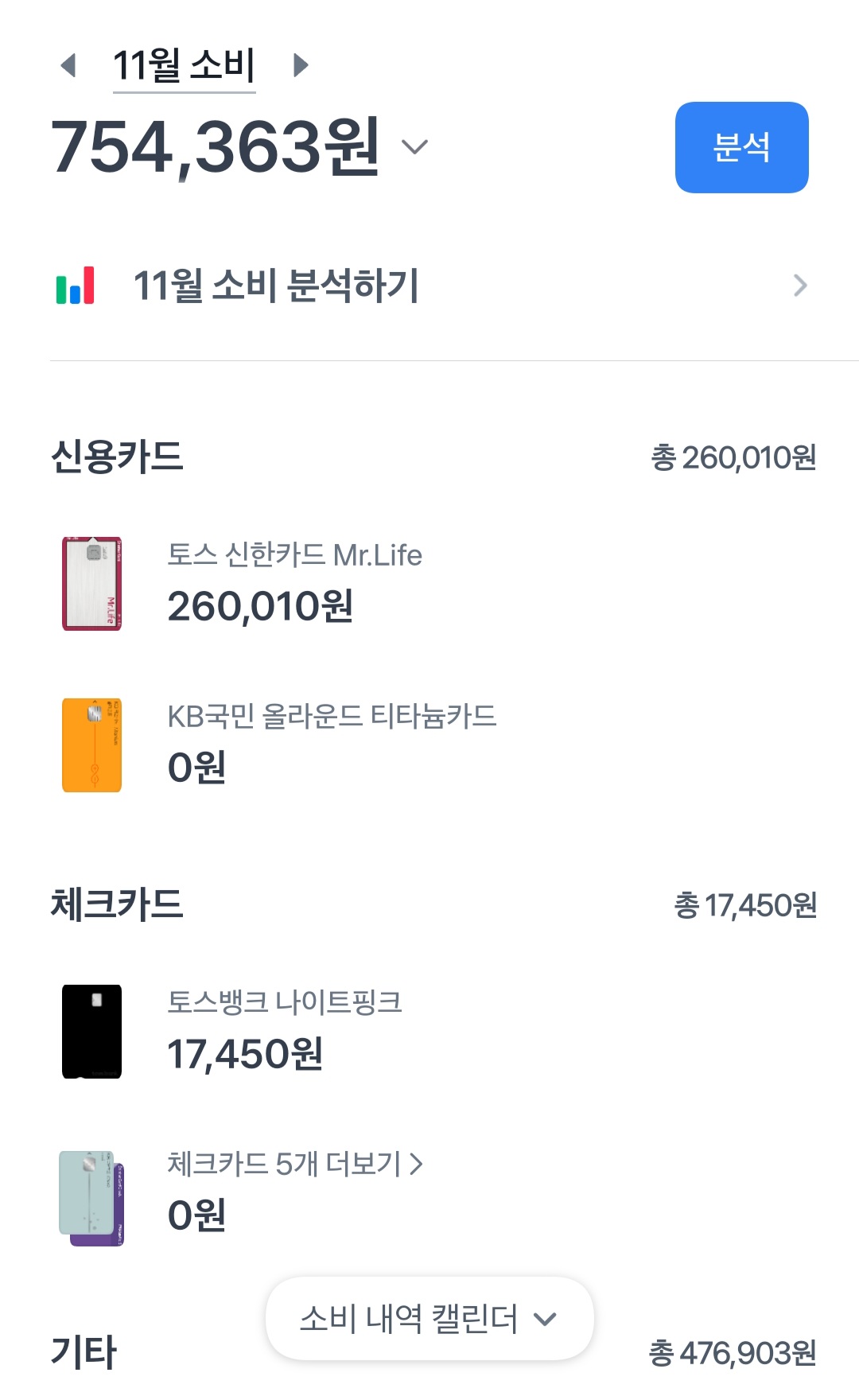This screenshot has width=859, height=1400.
Task: Expand 체크카드 5개 더보기
Action: 295,1165
